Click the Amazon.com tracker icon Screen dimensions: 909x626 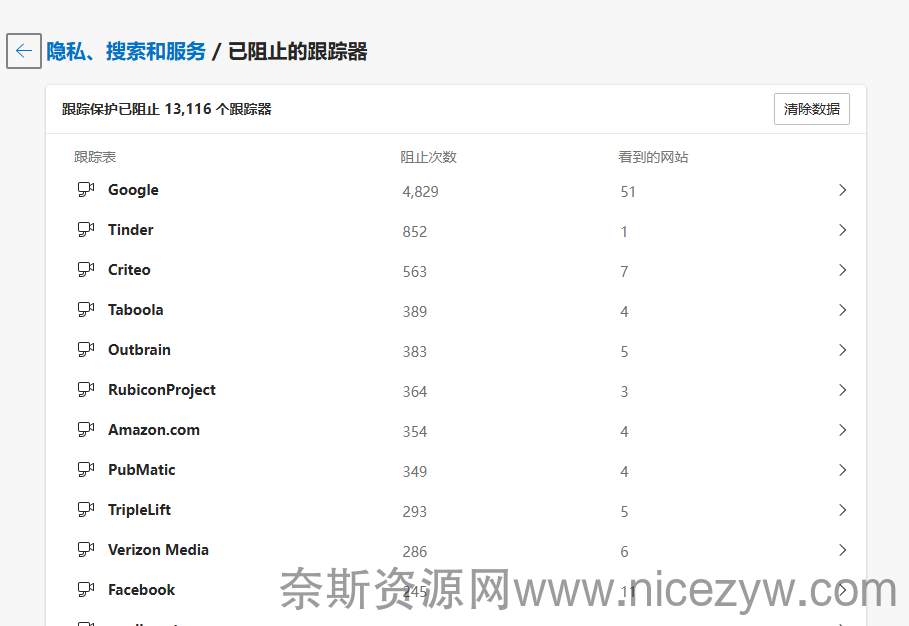pos(86,430)
